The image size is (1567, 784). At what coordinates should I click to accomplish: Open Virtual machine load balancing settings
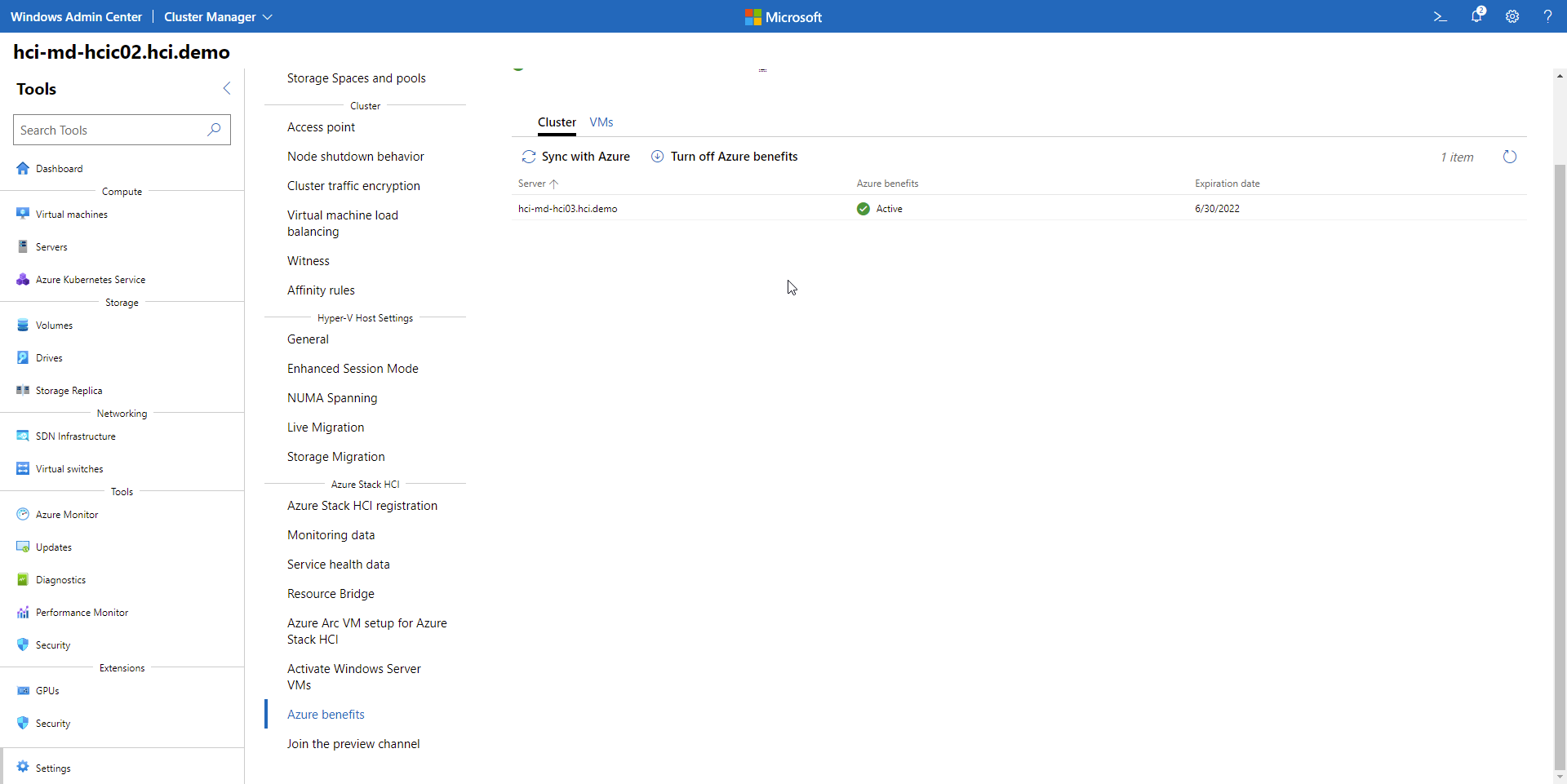pyautogui.click(x=343, y=224)
